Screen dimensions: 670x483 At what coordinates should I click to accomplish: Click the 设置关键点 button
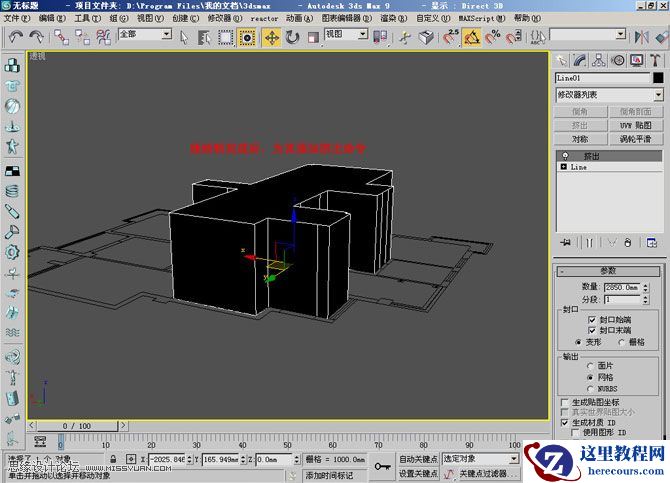point(418,474)
